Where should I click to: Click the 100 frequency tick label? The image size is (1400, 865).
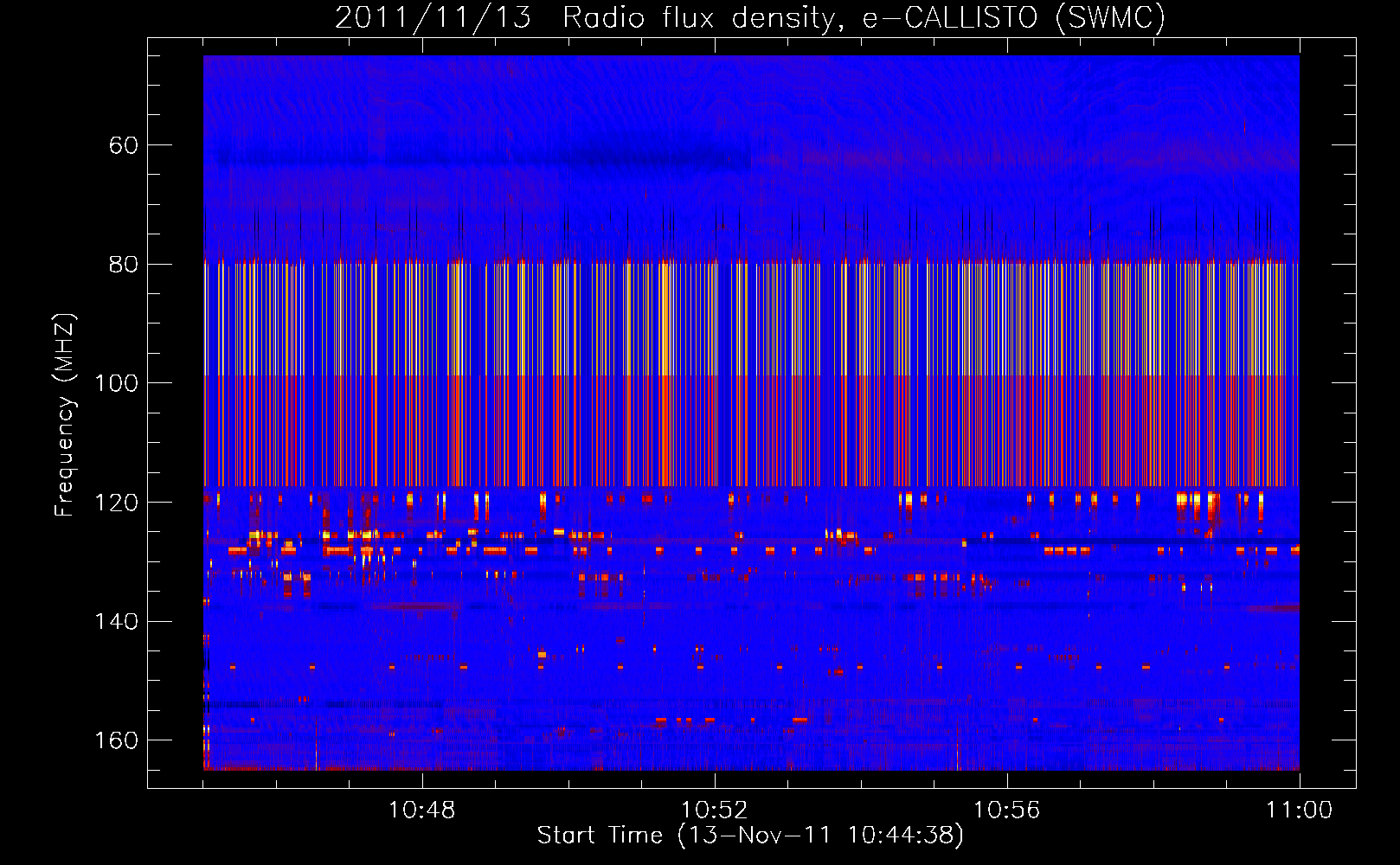[x=117, y=383]
